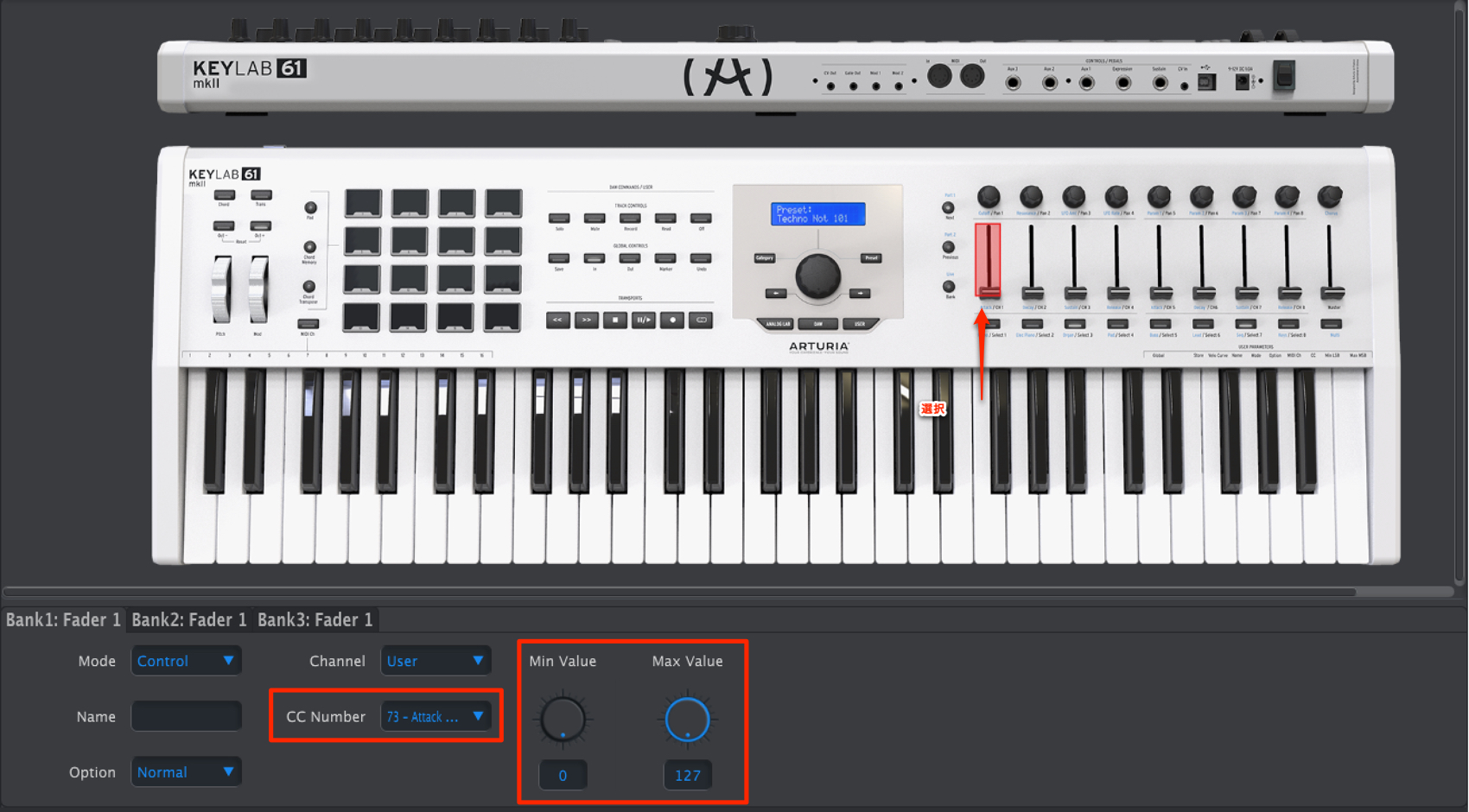Select the Read track control button
Screen dimensions: 1469x812
665,219
